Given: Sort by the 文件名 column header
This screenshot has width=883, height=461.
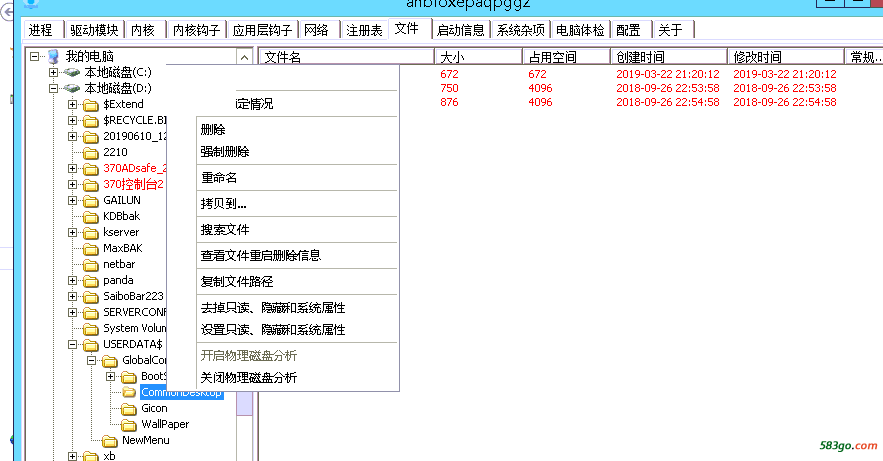Looking at the screenshot, I should pos(346,57).
